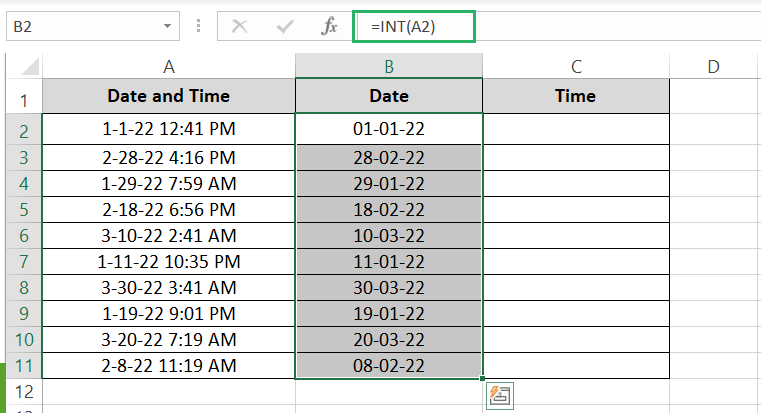
Task: Select the cell containing 1-1-22 12:41 PM
Action: click(169, 129)
